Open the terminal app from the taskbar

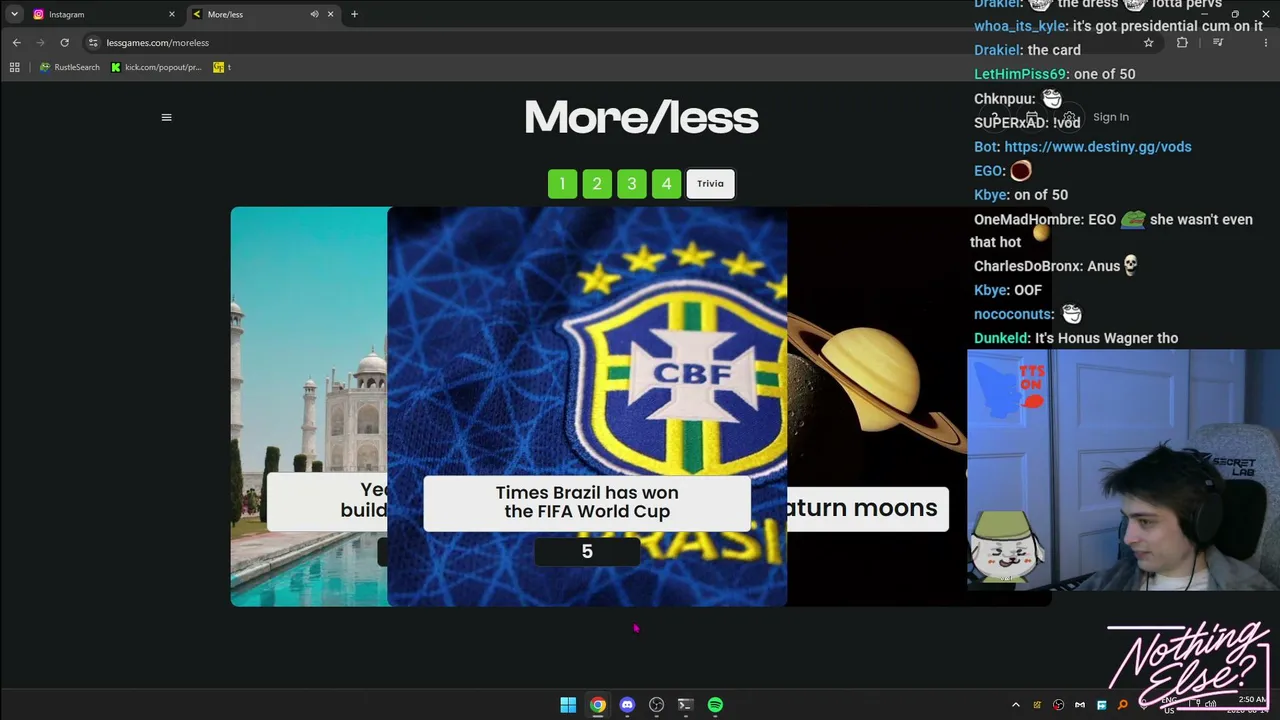tap(685, 705)
